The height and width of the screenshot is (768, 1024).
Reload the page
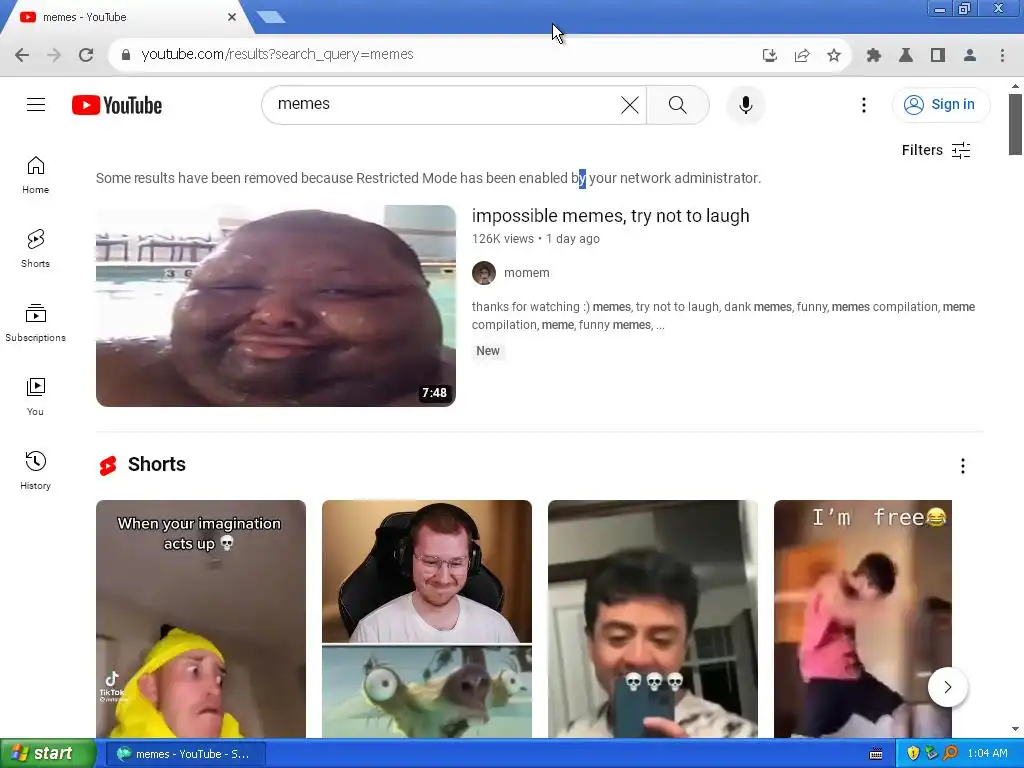point(86,55)
